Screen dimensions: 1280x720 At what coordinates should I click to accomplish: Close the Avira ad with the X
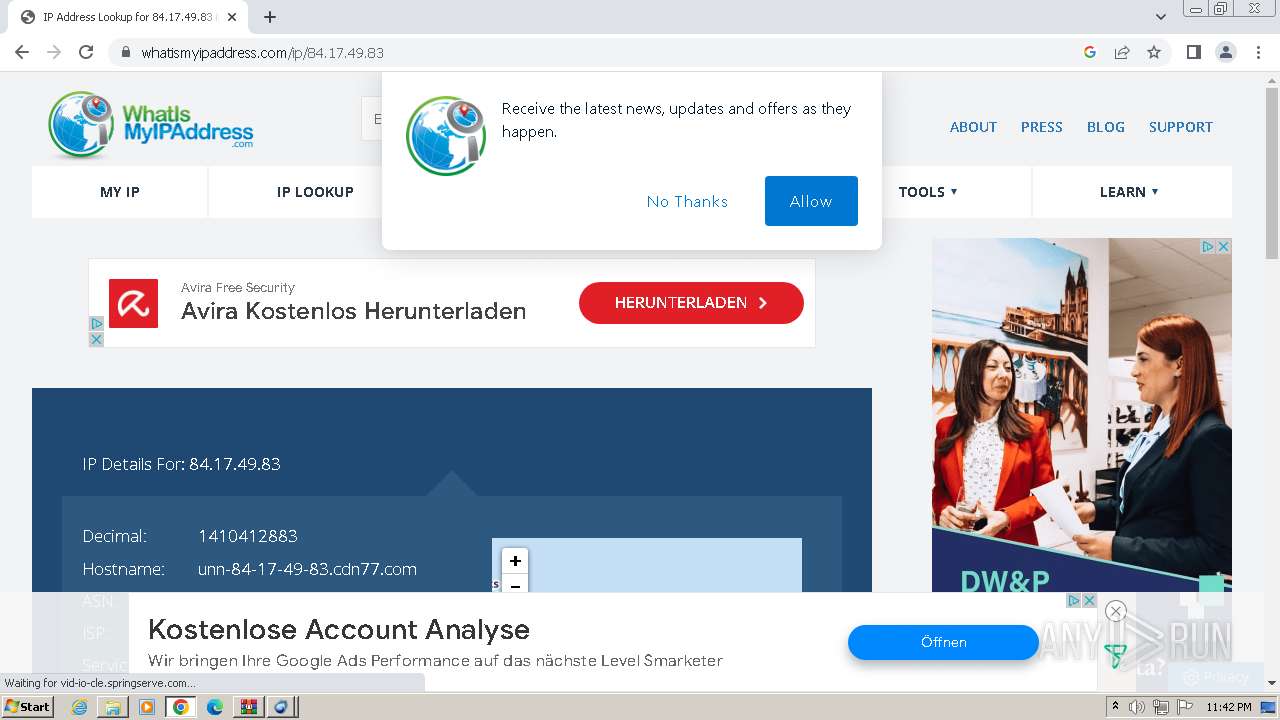click(96, 340)
